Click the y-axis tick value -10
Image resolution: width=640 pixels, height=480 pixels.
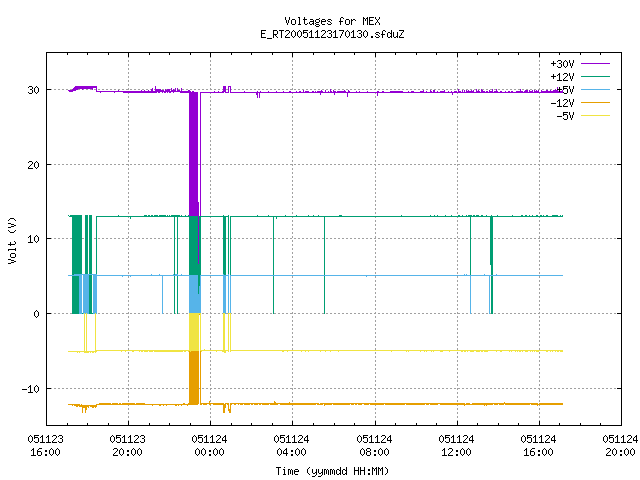click(31, 389)
